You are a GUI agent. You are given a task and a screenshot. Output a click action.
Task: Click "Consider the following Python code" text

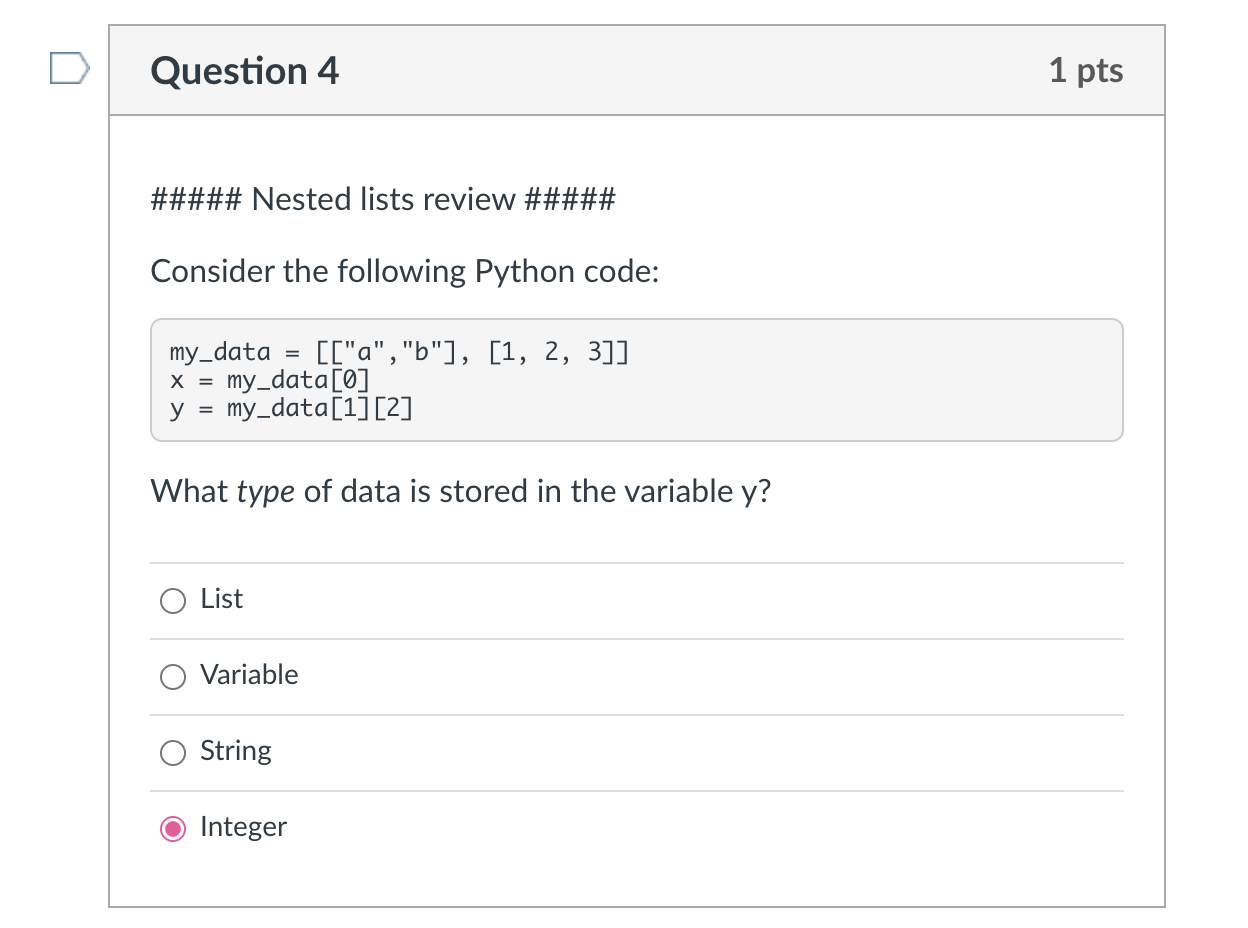[x=405, y=272]
